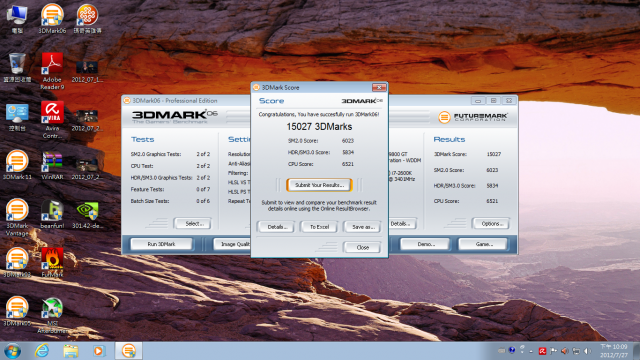This screenshot has width=640, height=360.
Task: Open the red Avira tray icon
Action: tap(542, 351)
